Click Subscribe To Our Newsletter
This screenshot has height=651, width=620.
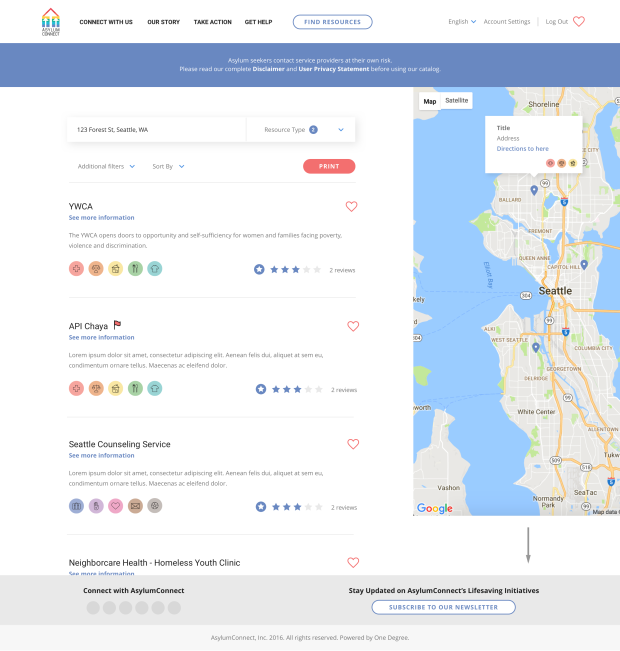444,607
